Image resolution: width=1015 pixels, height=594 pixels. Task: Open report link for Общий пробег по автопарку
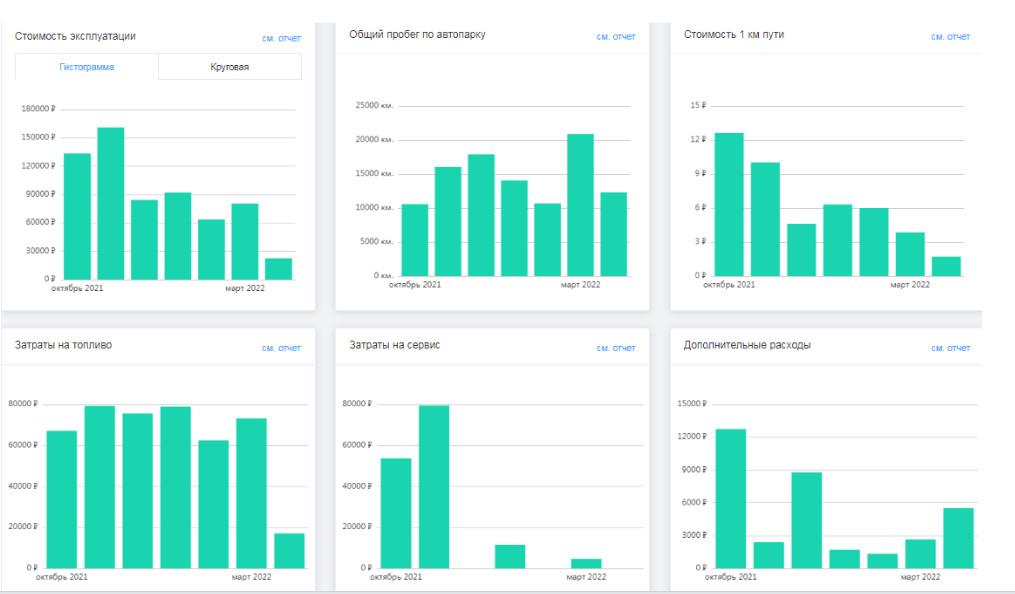click(x=616, y=37)
